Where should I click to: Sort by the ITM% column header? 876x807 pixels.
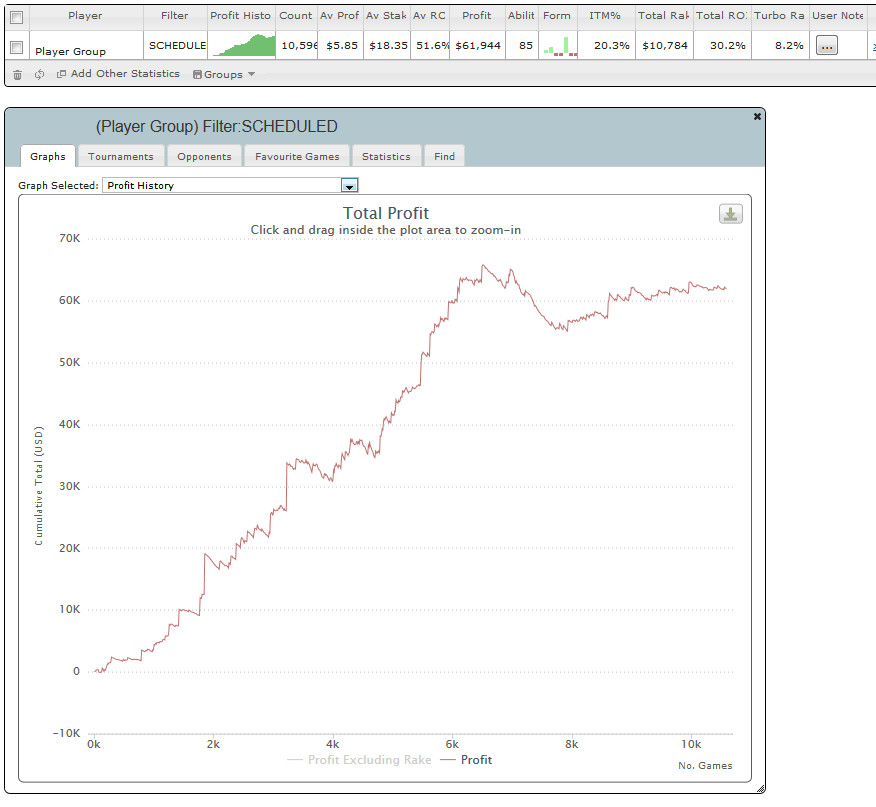tap(605, 16)
